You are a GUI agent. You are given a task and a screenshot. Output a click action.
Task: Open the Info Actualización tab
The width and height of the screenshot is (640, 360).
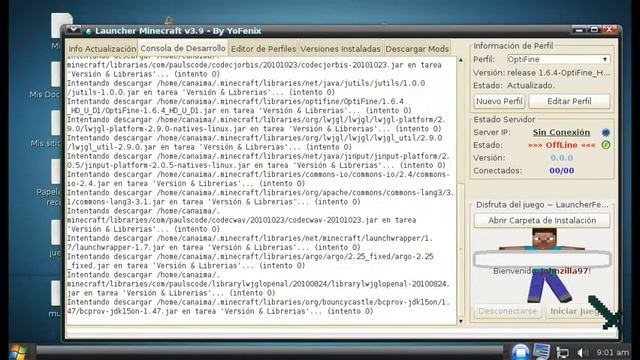pos(102,49)
